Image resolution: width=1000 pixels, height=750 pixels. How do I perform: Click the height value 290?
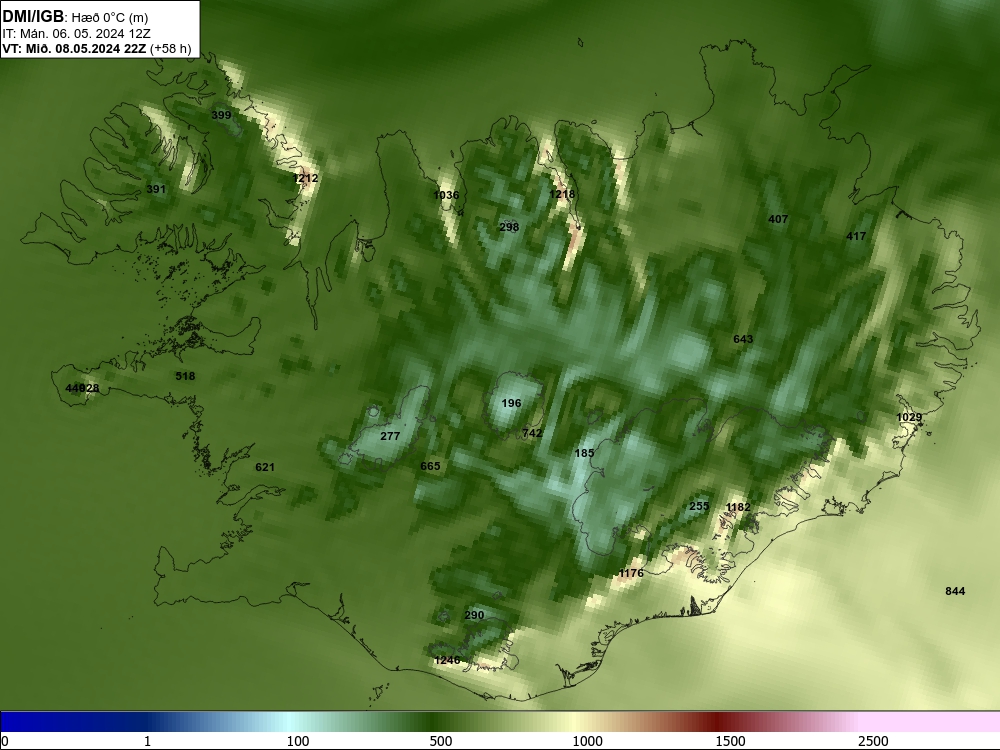(474, 615)
